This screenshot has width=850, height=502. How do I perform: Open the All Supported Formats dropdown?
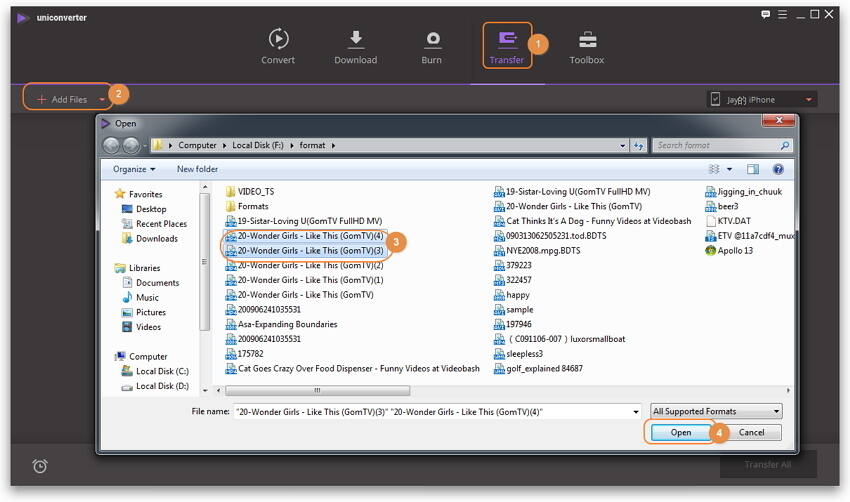point(716,411)
